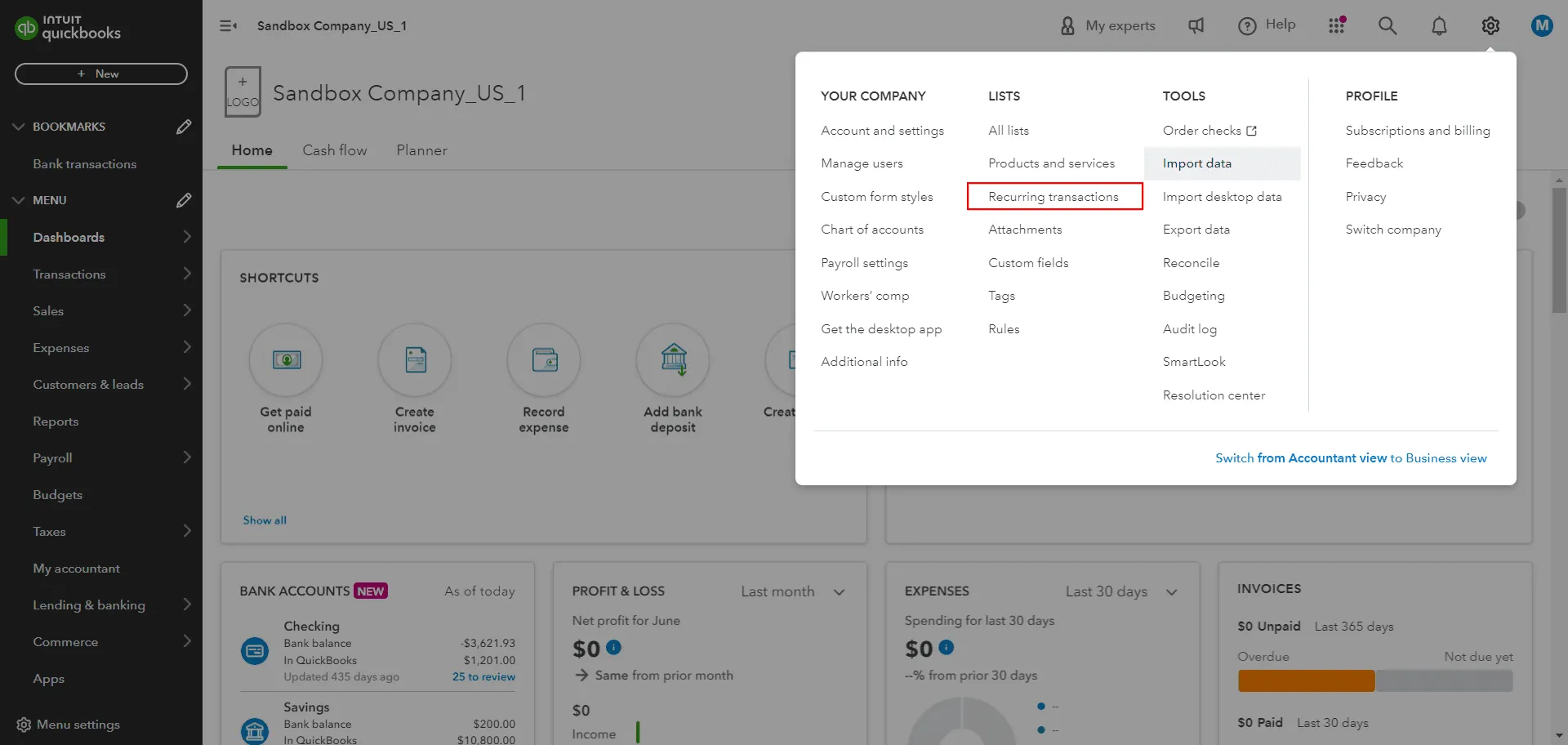Open the Expenses Last 30 days dropdown
Image resolution: width=1568 pixels, height=745 pixels.
click(1121, 591)
